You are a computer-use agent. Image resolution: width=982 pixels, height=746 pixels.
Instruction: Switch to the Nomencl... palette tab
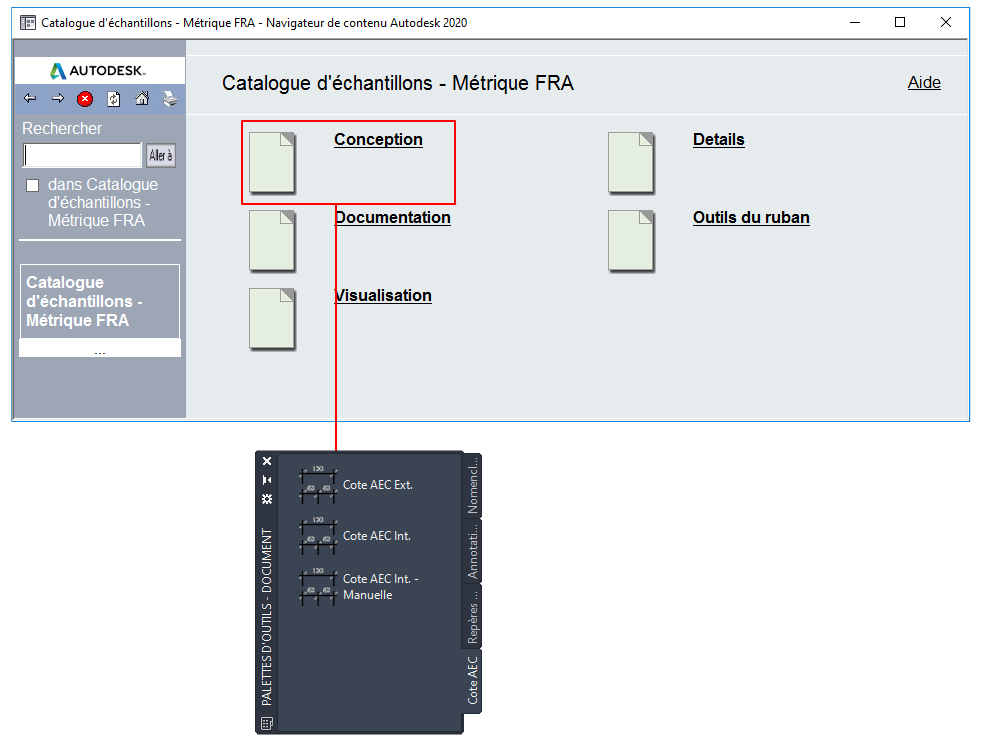(x=472, y=485)
